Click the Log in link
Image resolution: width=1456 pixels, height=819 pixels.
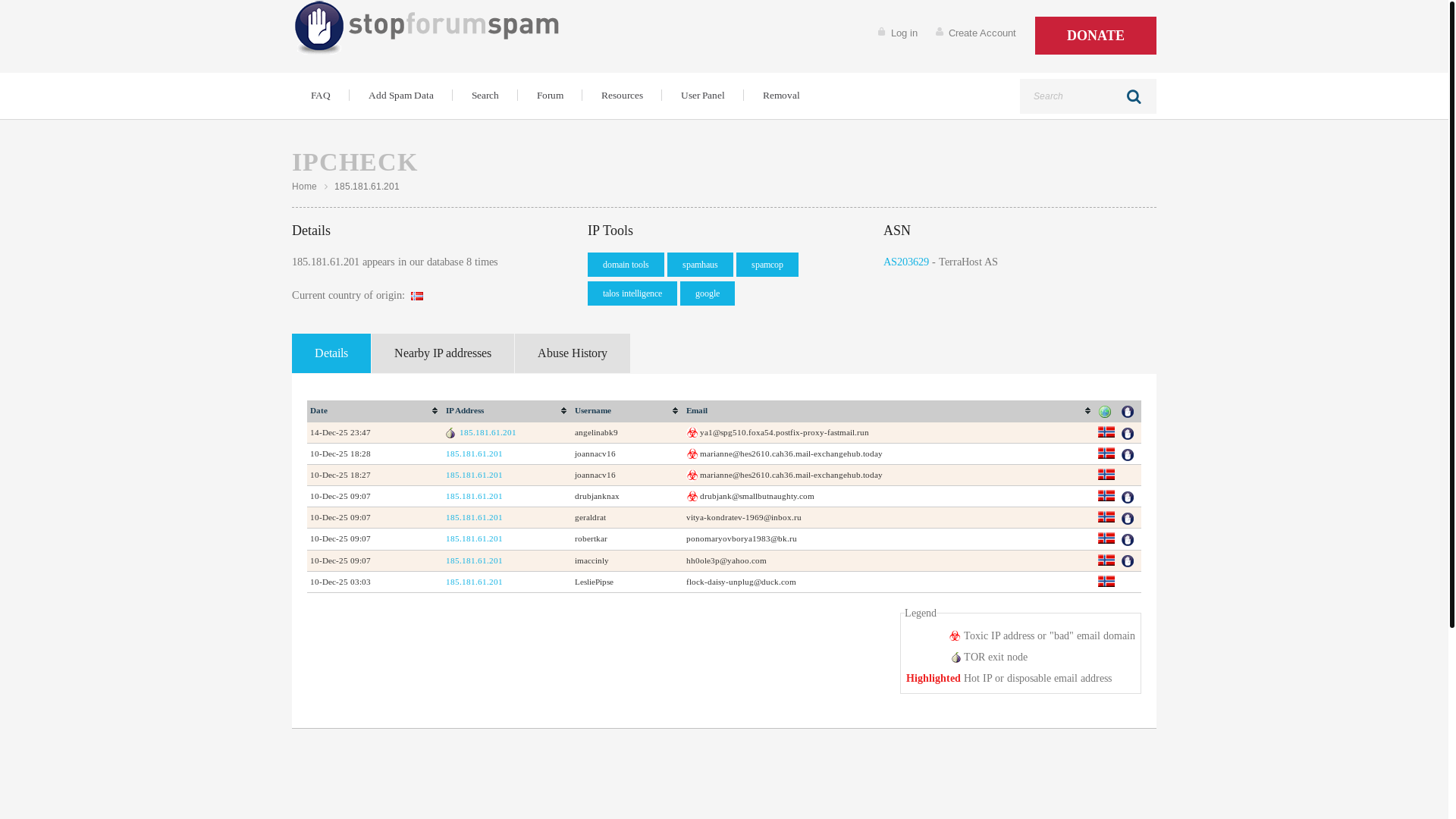[x=904, y=33]
